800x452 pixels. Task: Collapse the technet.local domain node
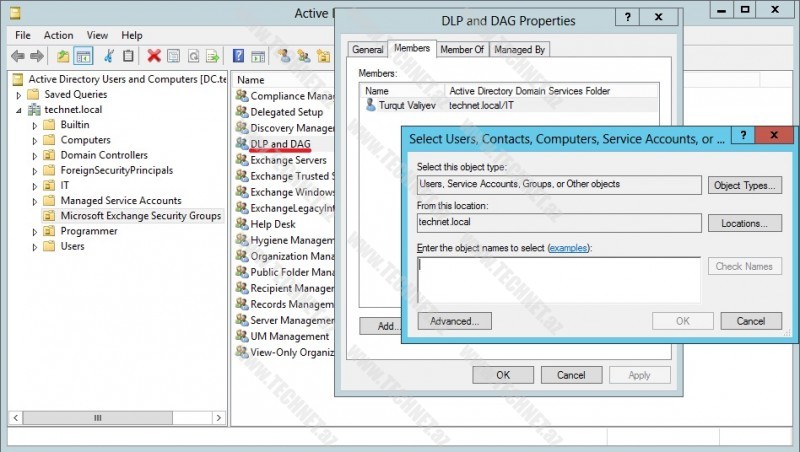tap(19, 109)
